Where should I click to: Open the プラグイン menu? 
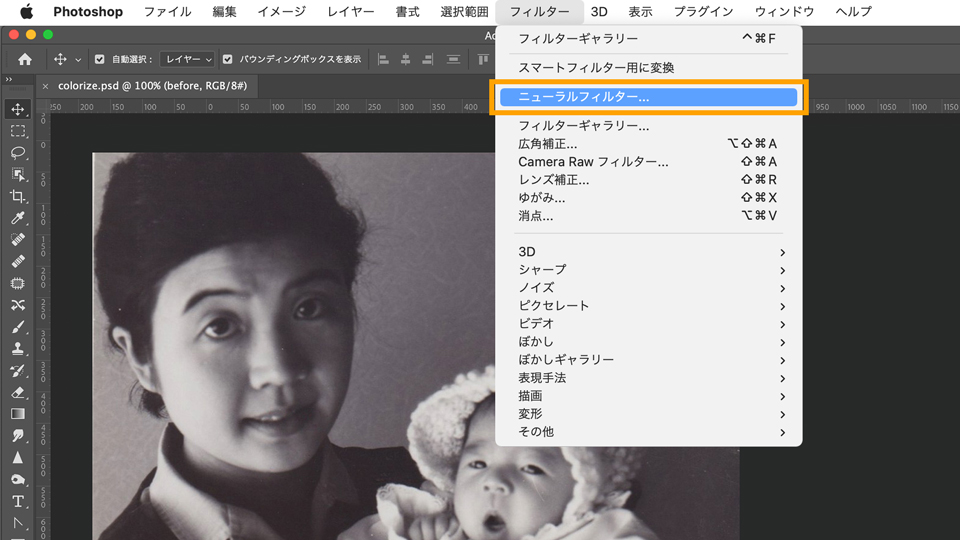[703, 12]
